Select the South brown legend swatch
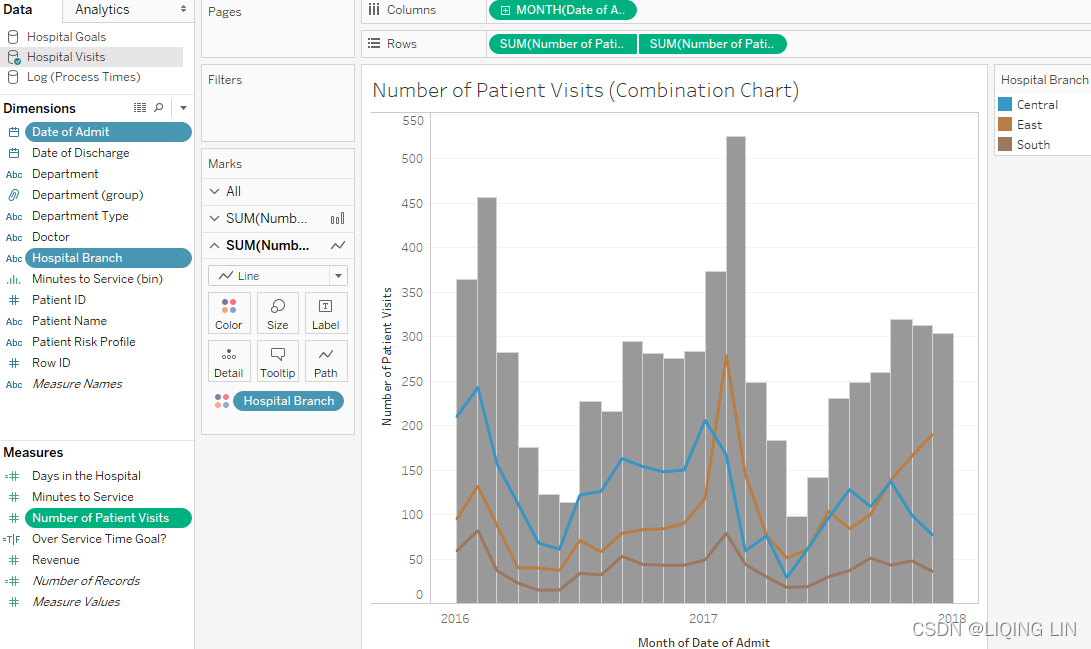The image size is (1091, 649). coord(1005,145)
